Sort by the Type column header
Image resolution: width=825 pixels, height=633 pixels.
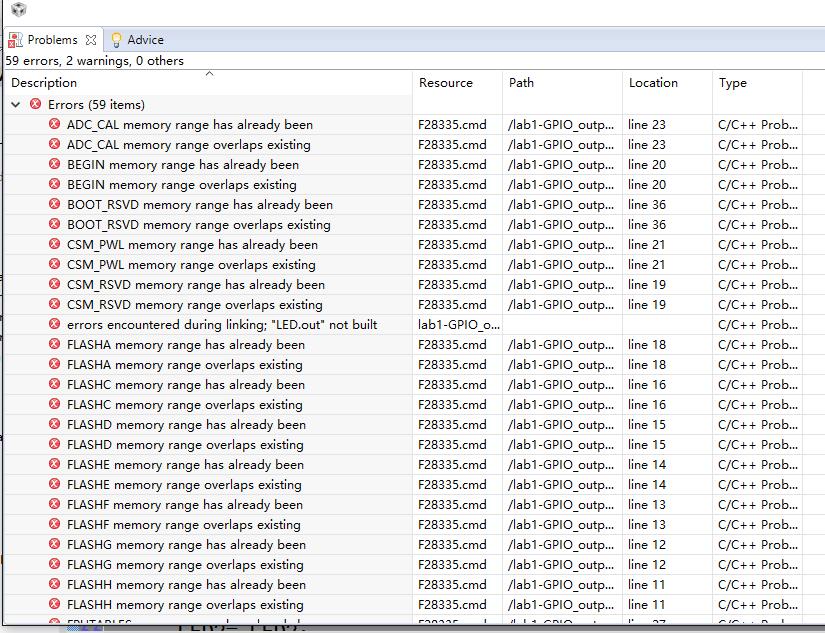[x=732, y=83]
